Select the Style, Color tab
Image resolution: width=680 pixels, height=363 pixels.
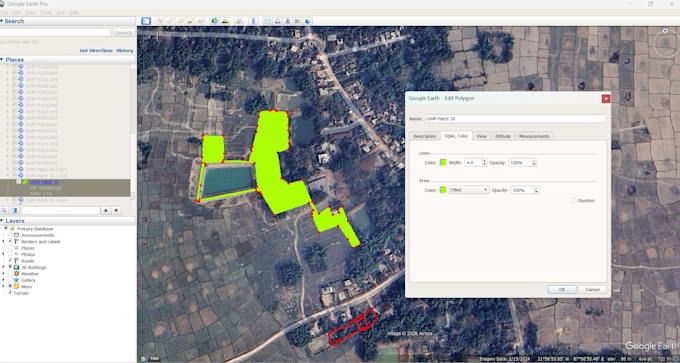456,136
